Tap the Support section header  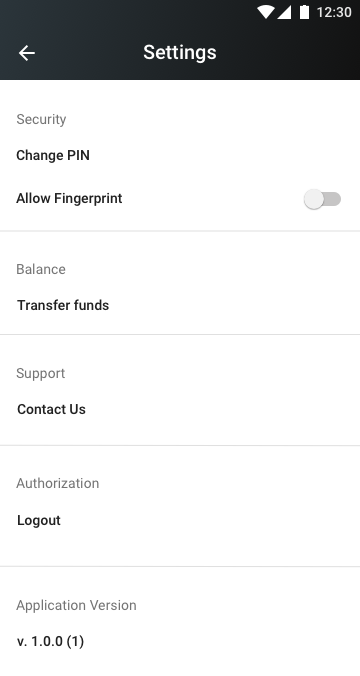(x=41, y=373)
